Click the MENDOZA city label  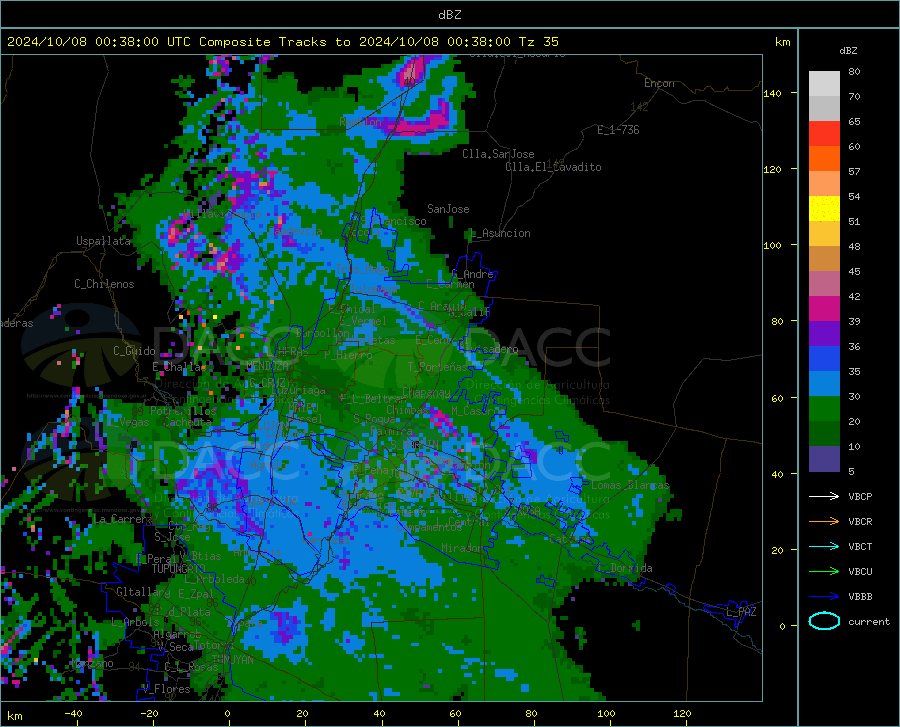(x=267, y=366)
